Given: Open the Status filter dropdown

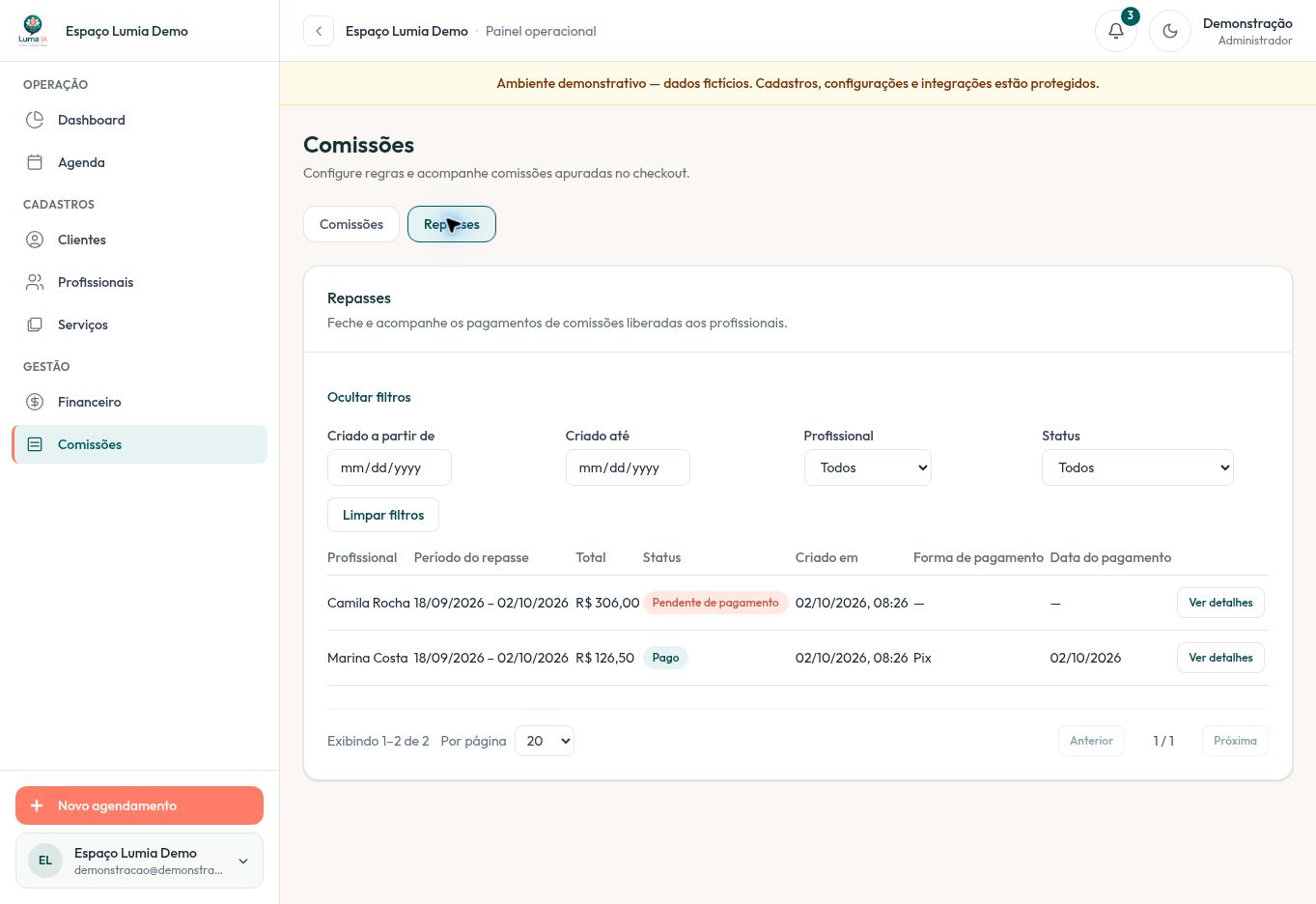Looking at the screenshot, I should tap(1137, 467).
